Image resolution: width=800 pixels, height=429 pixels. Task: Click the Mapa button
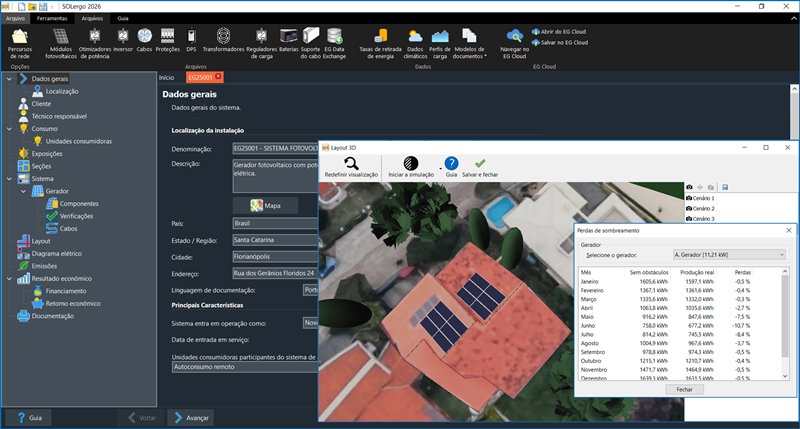265,205
